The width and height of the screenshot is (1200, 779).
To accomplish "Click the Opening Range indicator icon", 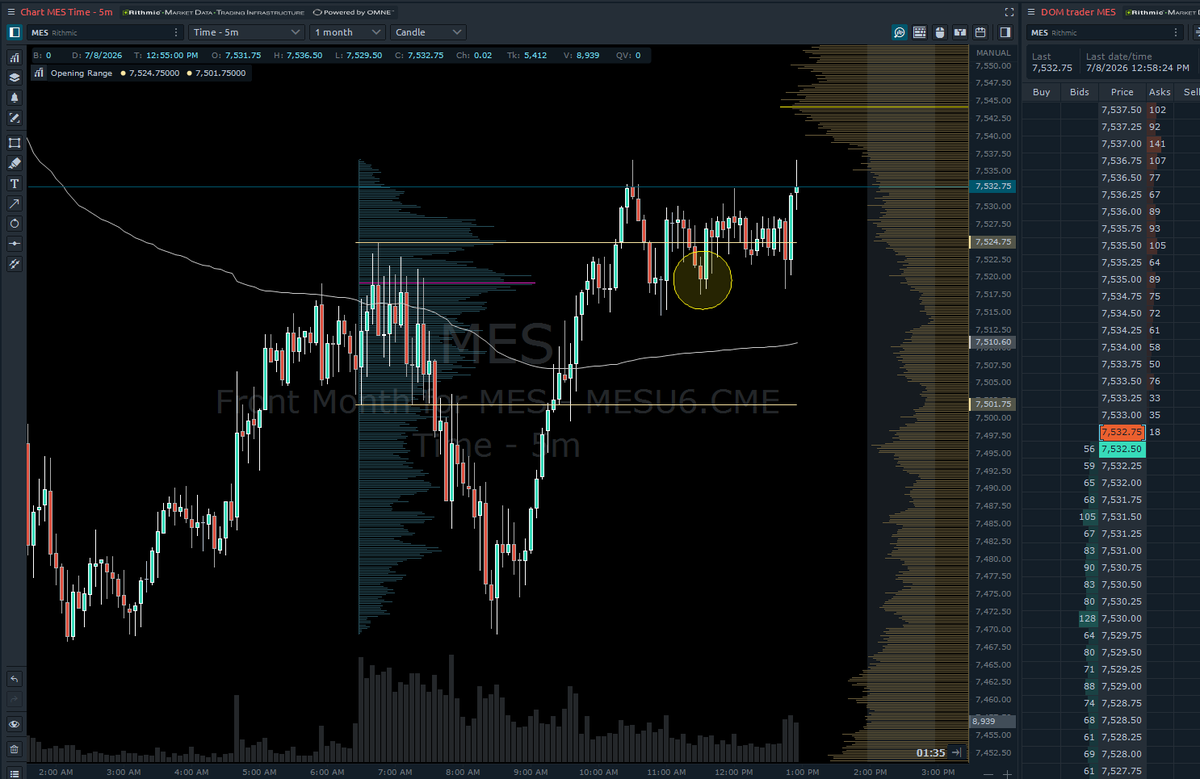I will click(38, 73).
